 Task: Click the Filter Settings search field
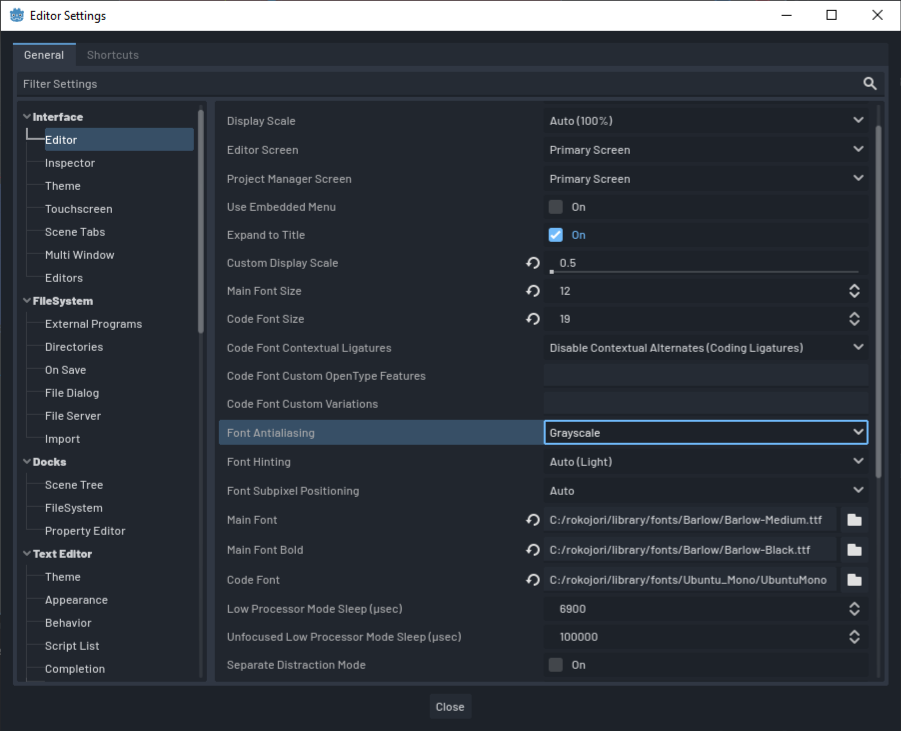(x=430, y=84)
